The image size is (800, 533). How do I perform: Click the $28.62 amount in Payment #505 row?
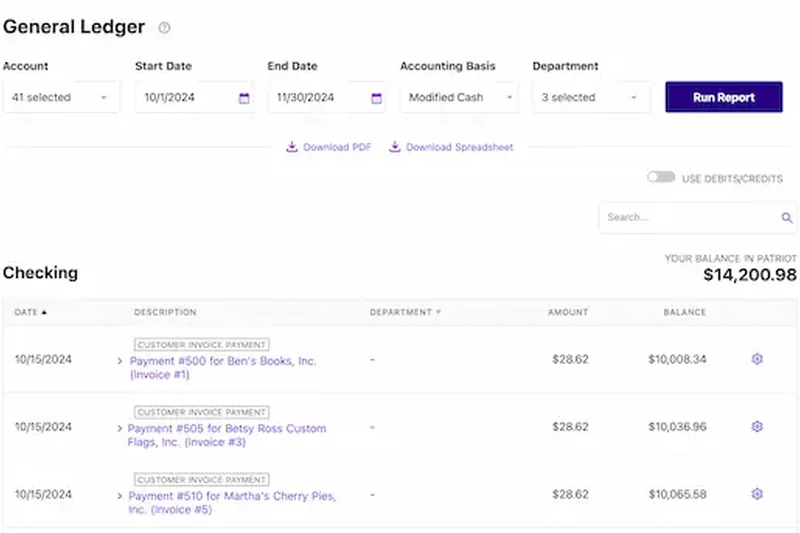[x=570, y=426]
